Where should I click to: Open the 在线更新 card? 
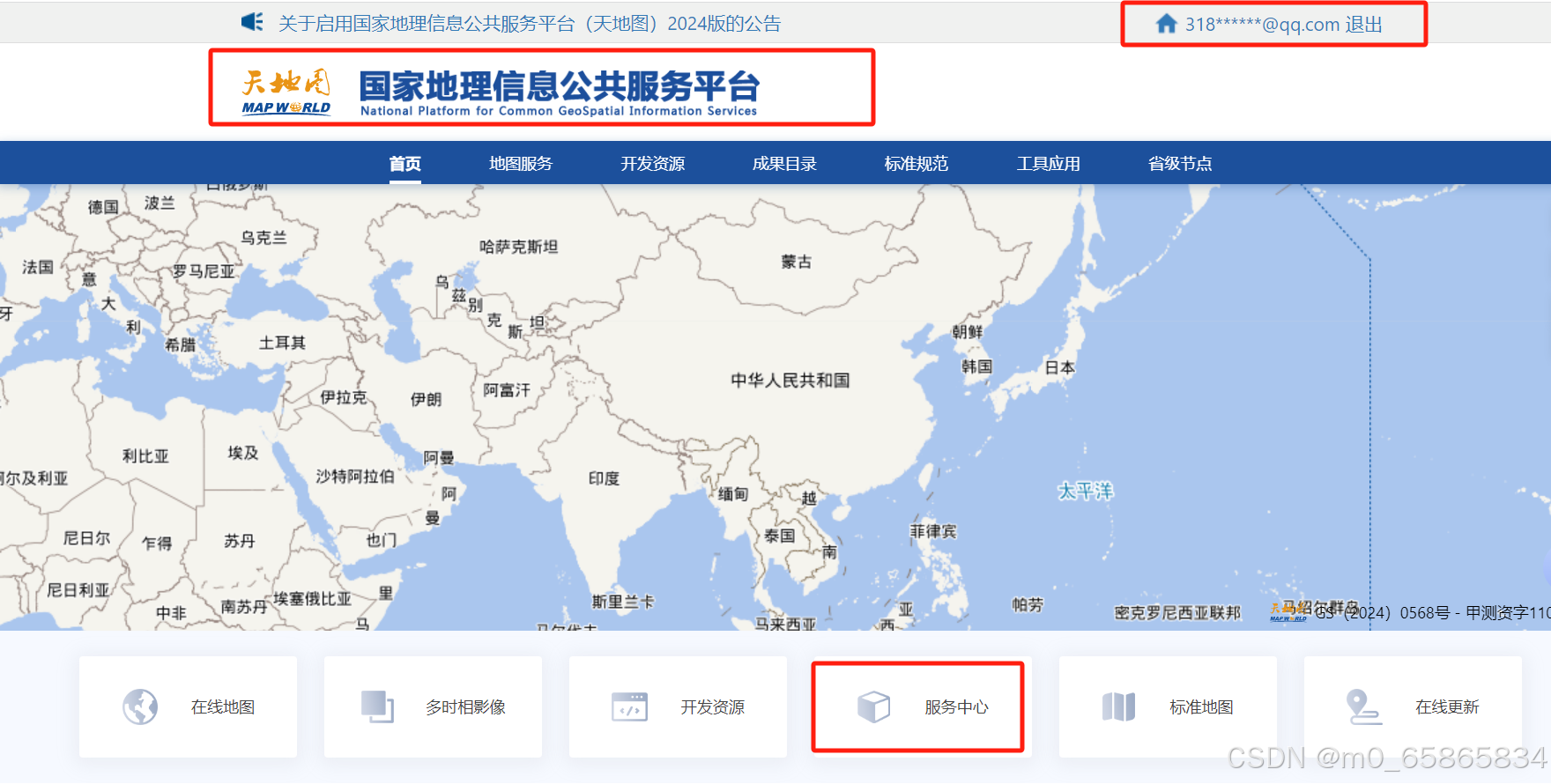pyautogui.click(x=1413, y=706)
